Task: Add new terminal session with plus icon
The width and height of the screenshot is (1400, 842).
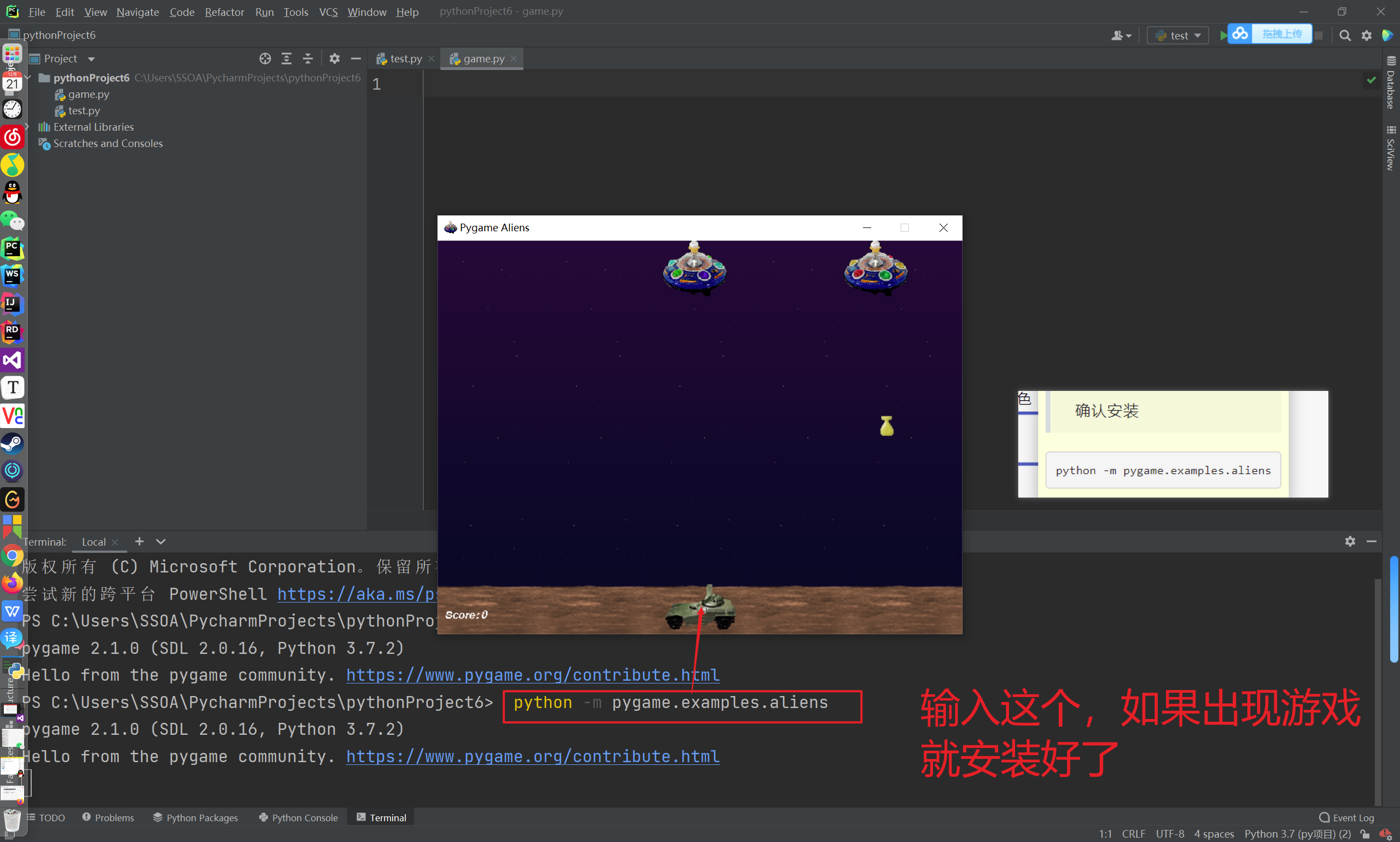Action: coord(139,541)
